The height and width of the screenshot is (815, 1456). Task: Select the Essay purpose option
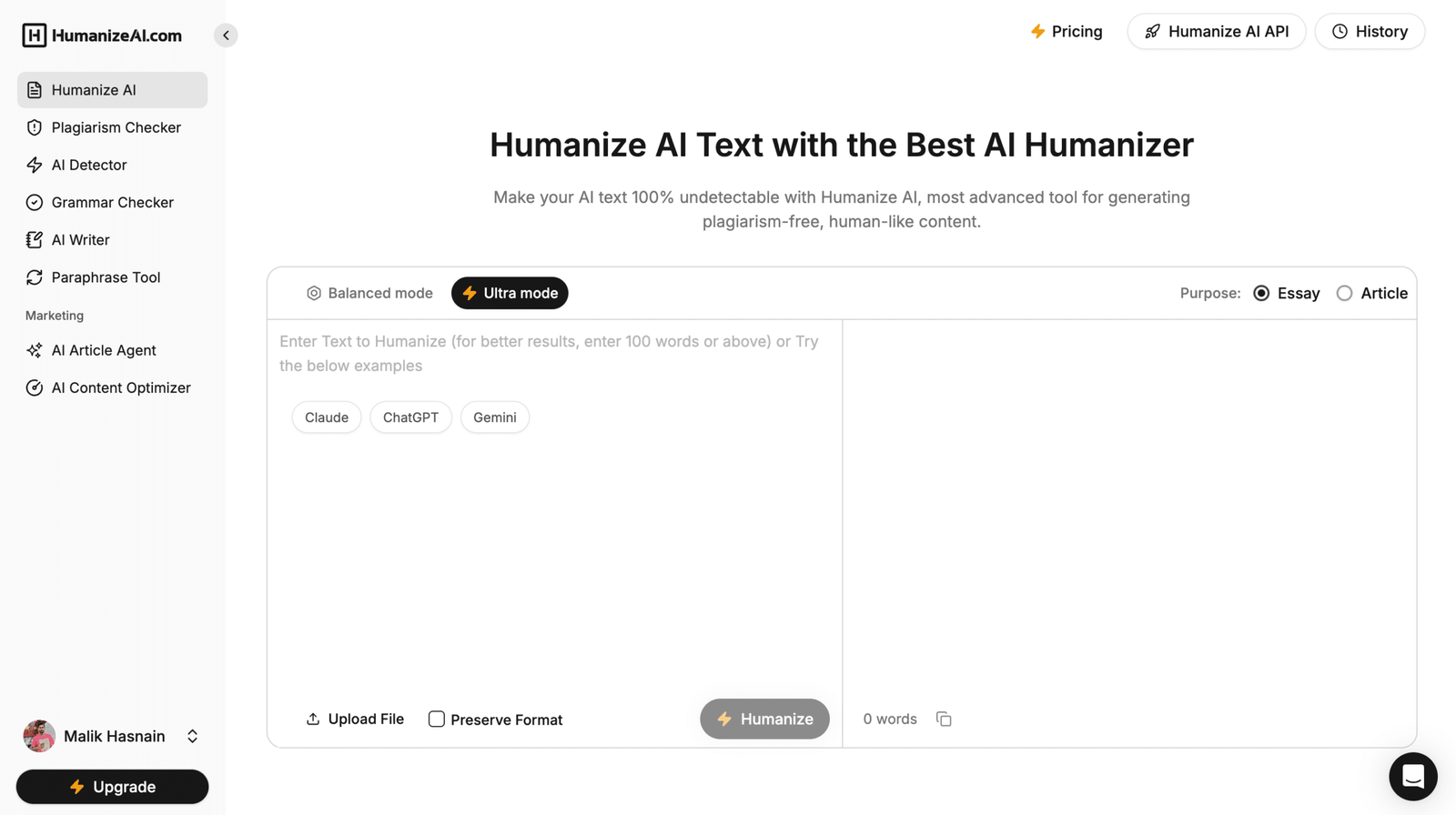pos(1261,293)
